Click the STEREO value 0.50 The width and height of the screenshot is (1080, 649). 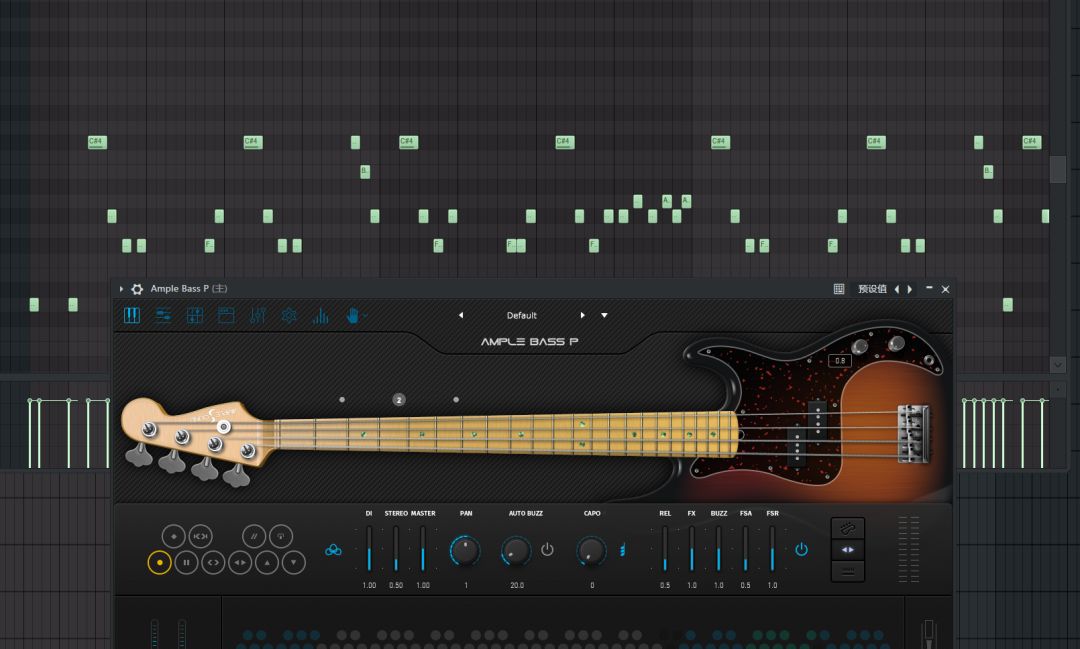tap(396, 586)
